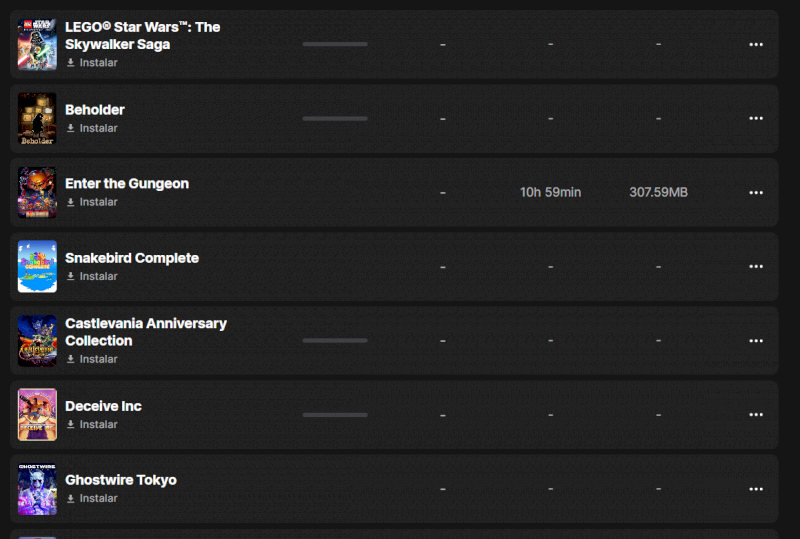Screen dimensions: 800x539
Task: Open three-dot menu for Beholder
Action: [756, 118]
